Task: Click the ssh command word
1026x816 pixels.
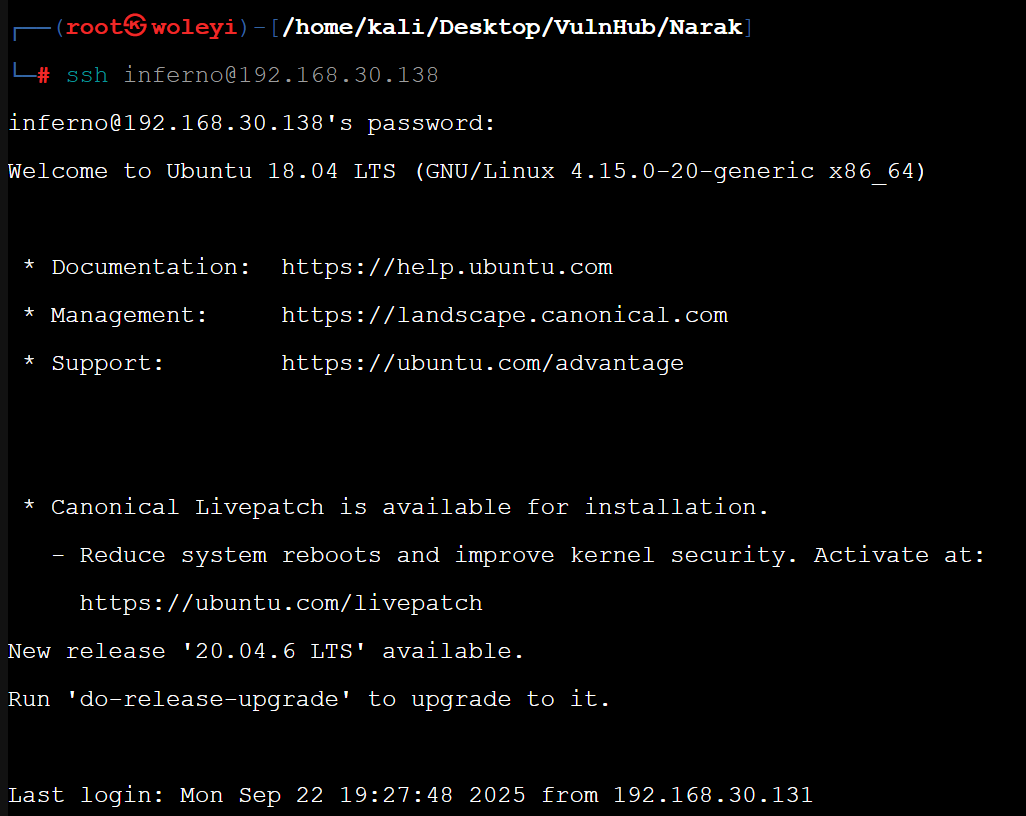Action: (x=87, y=75)
